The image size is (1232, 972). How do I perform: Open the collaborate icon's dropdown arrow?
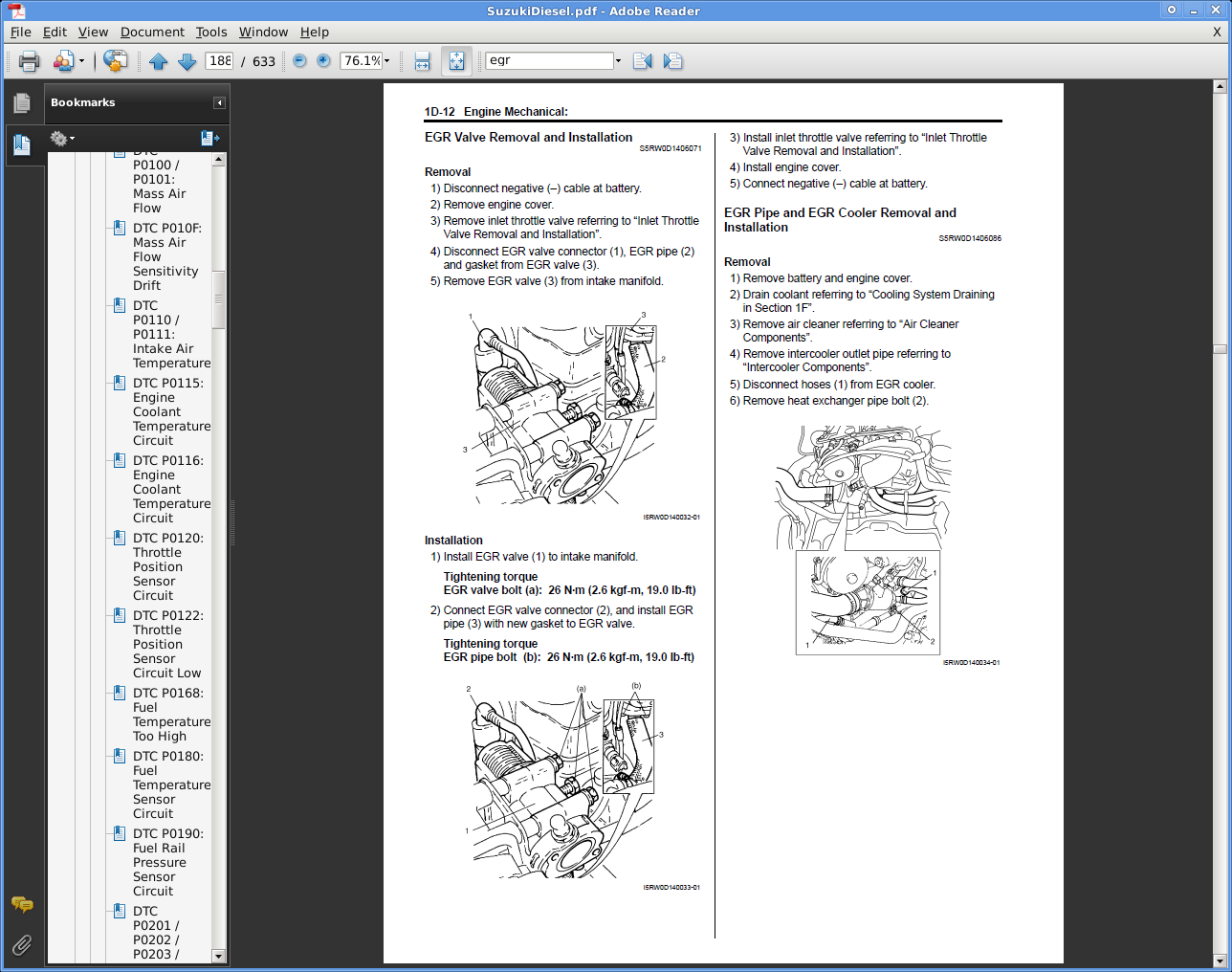(x=81, y=61)
